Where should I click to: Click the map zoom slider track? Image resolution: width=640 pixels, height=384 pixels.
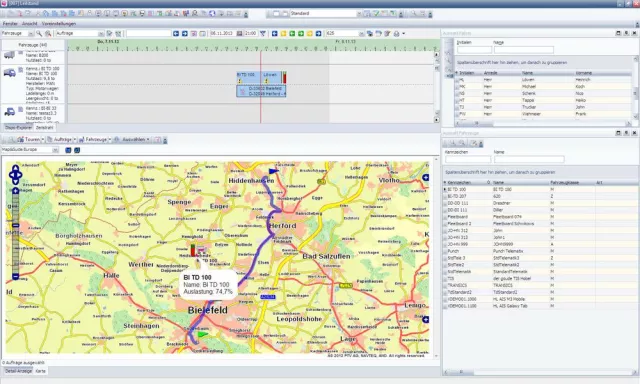[x=16, y=233]
